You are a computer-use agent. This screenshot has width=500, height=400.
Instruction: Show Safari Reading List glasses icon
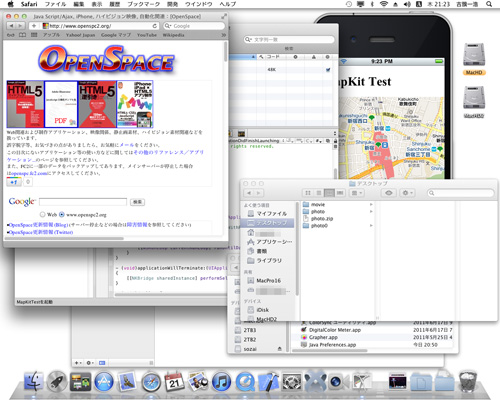pos(11,35)
